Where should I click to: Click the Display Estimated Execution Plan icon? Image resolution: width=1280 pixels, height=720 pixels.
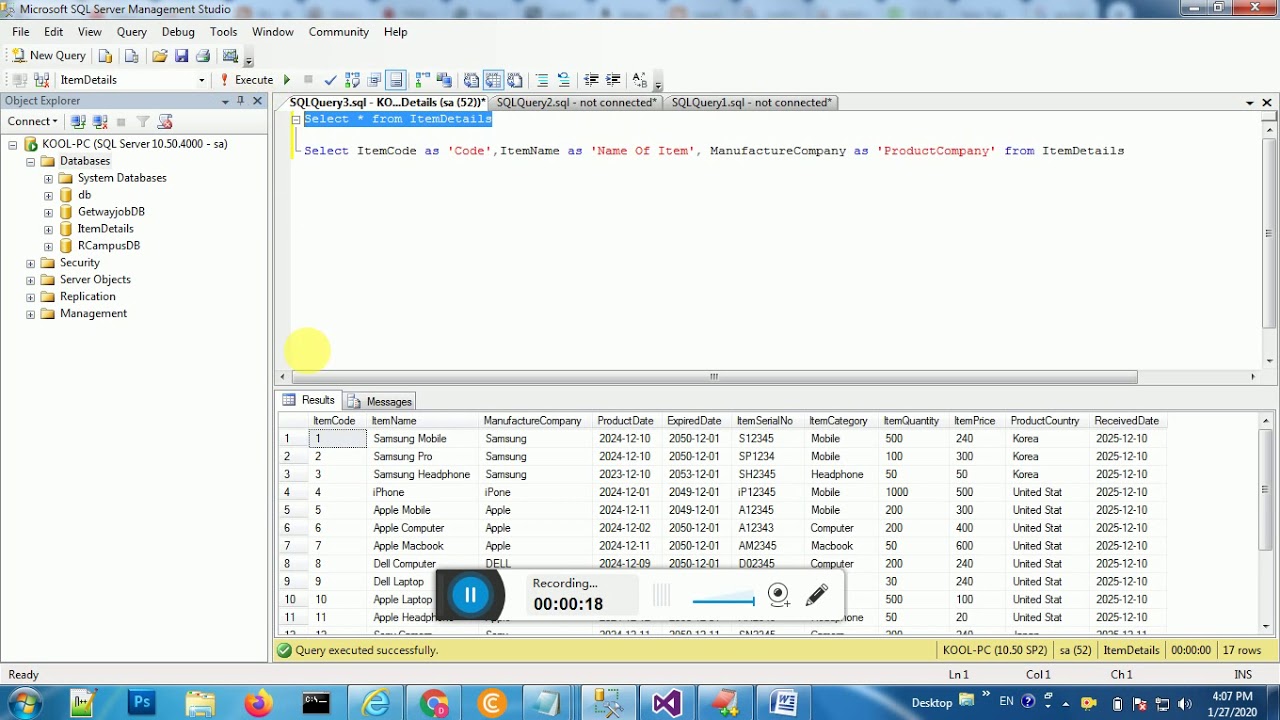tap(352, 80)
